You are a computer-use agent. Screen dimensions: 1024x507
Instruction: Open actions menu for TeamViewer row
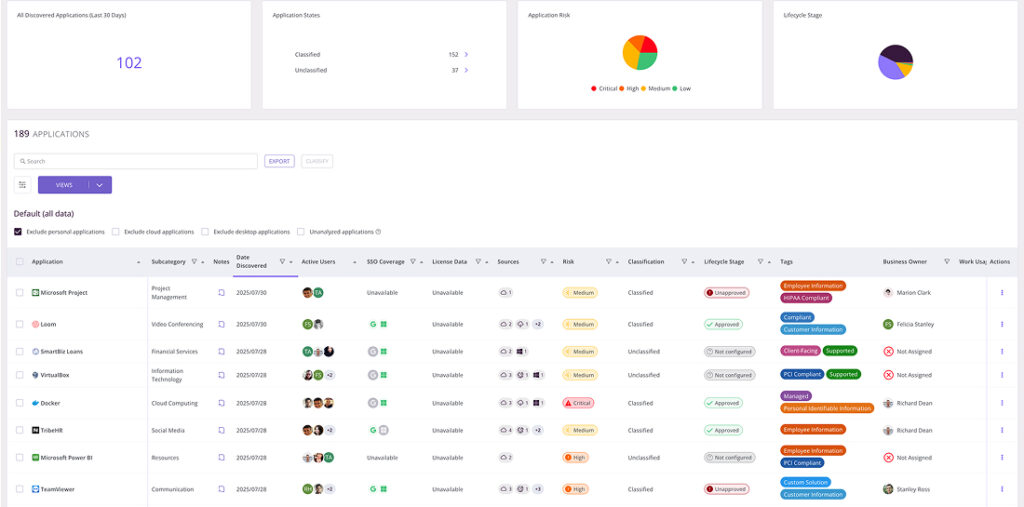click(x=1002, y=489)
